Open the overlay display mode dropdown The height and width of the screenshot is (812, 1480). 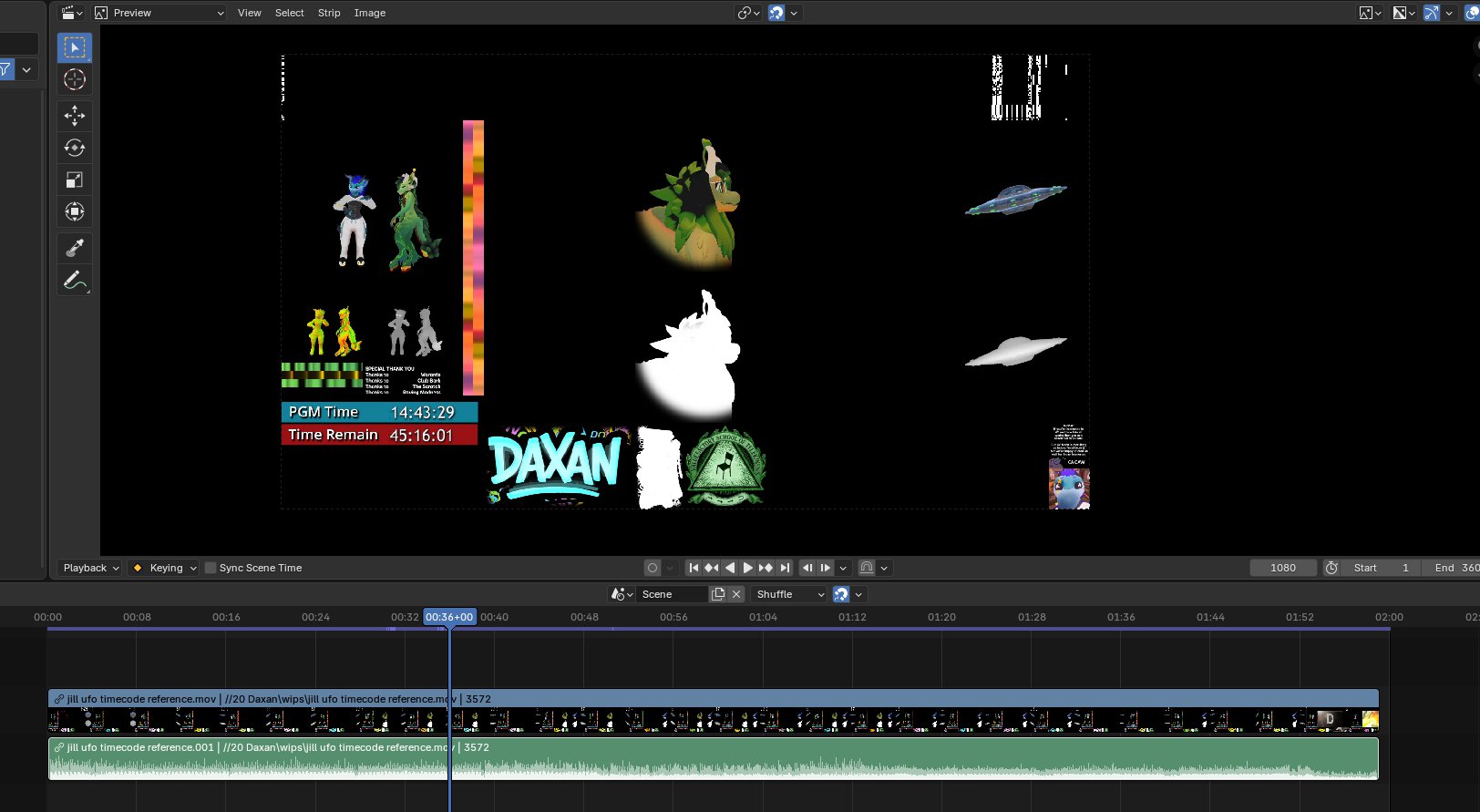click(1404, 13)
